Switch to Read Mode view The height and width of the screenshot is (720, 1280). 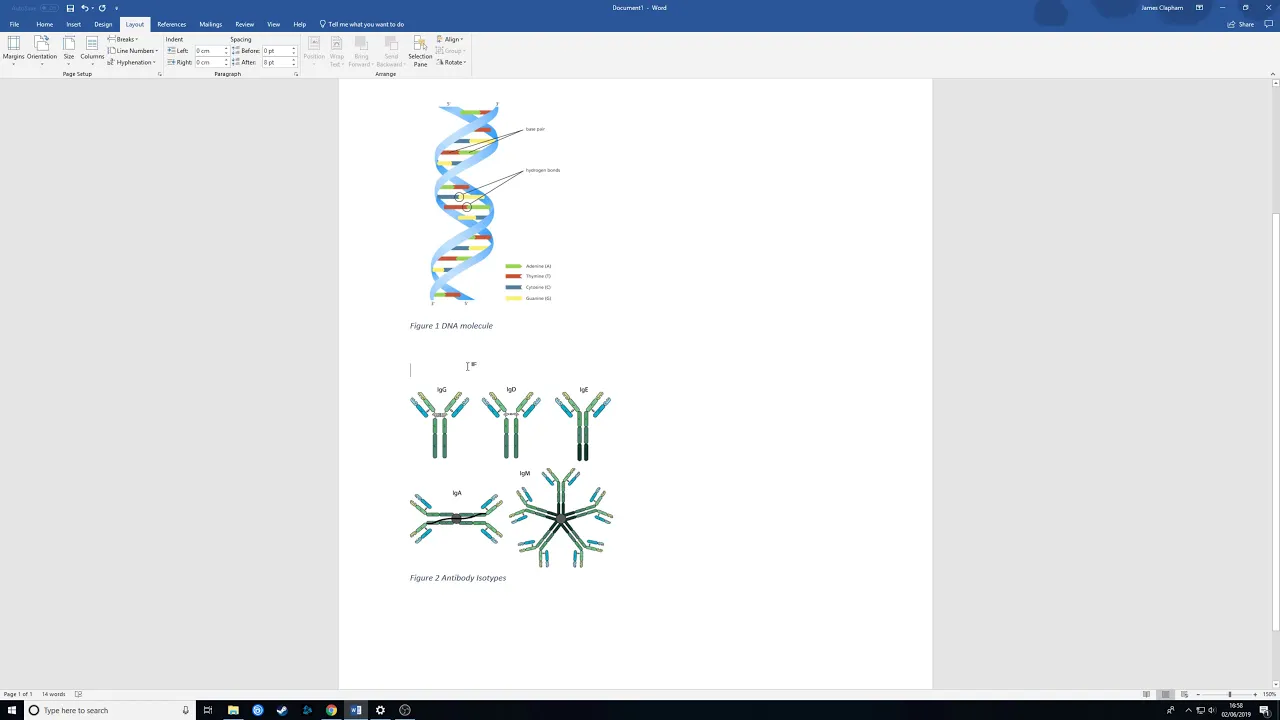(1147, 694)
